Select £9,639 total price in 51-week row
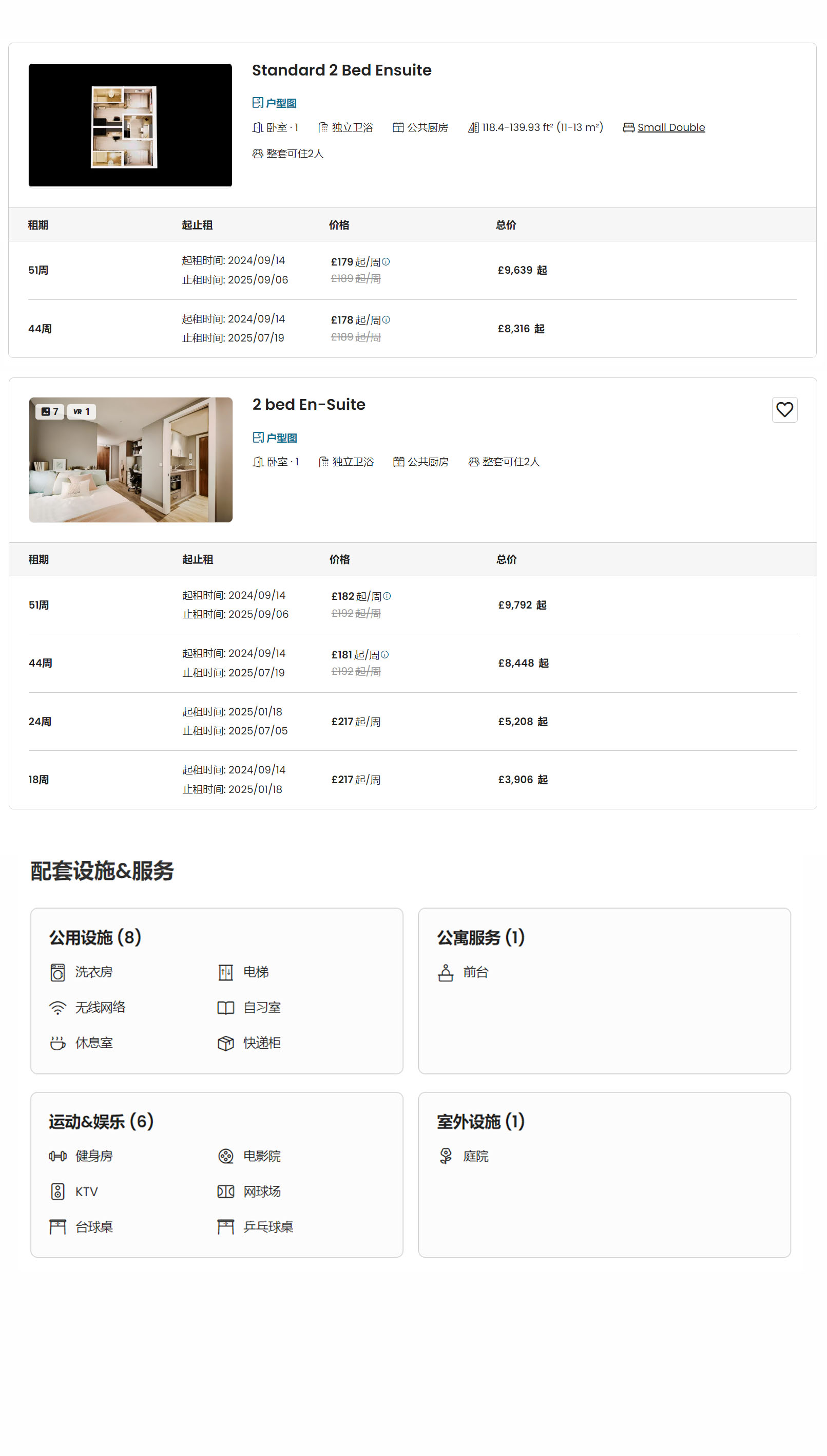The image size is (827, 1456). (523, 270)
